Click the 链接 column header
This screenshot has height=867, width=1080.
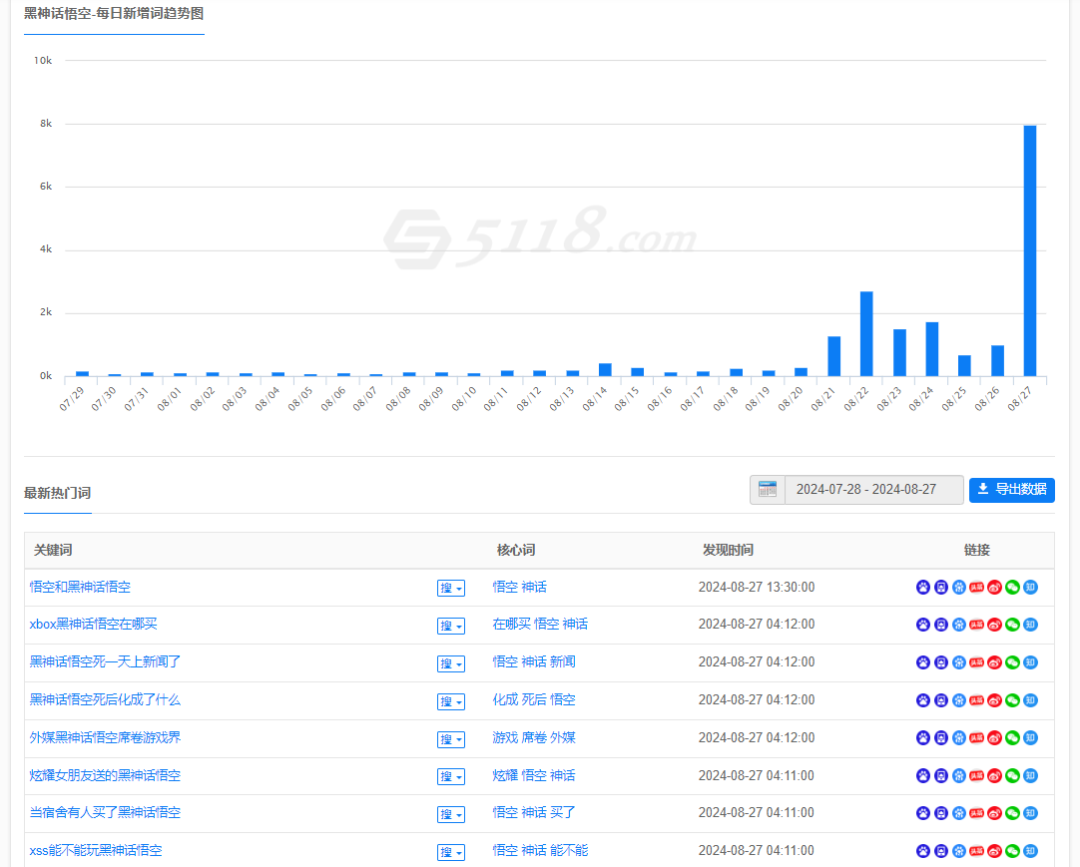977,550
